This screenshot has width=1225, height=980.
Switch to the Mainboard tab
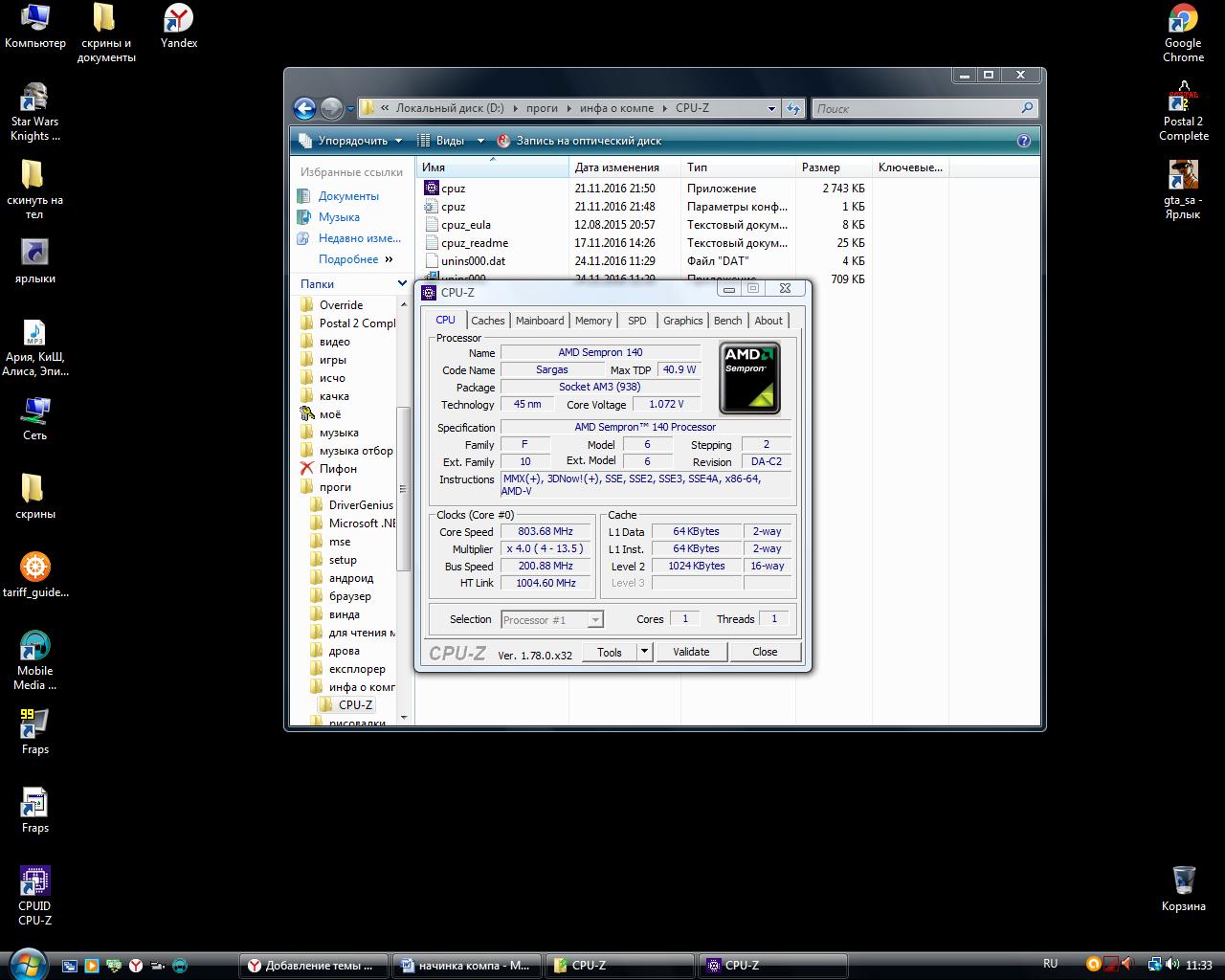[x=540, y=321]
